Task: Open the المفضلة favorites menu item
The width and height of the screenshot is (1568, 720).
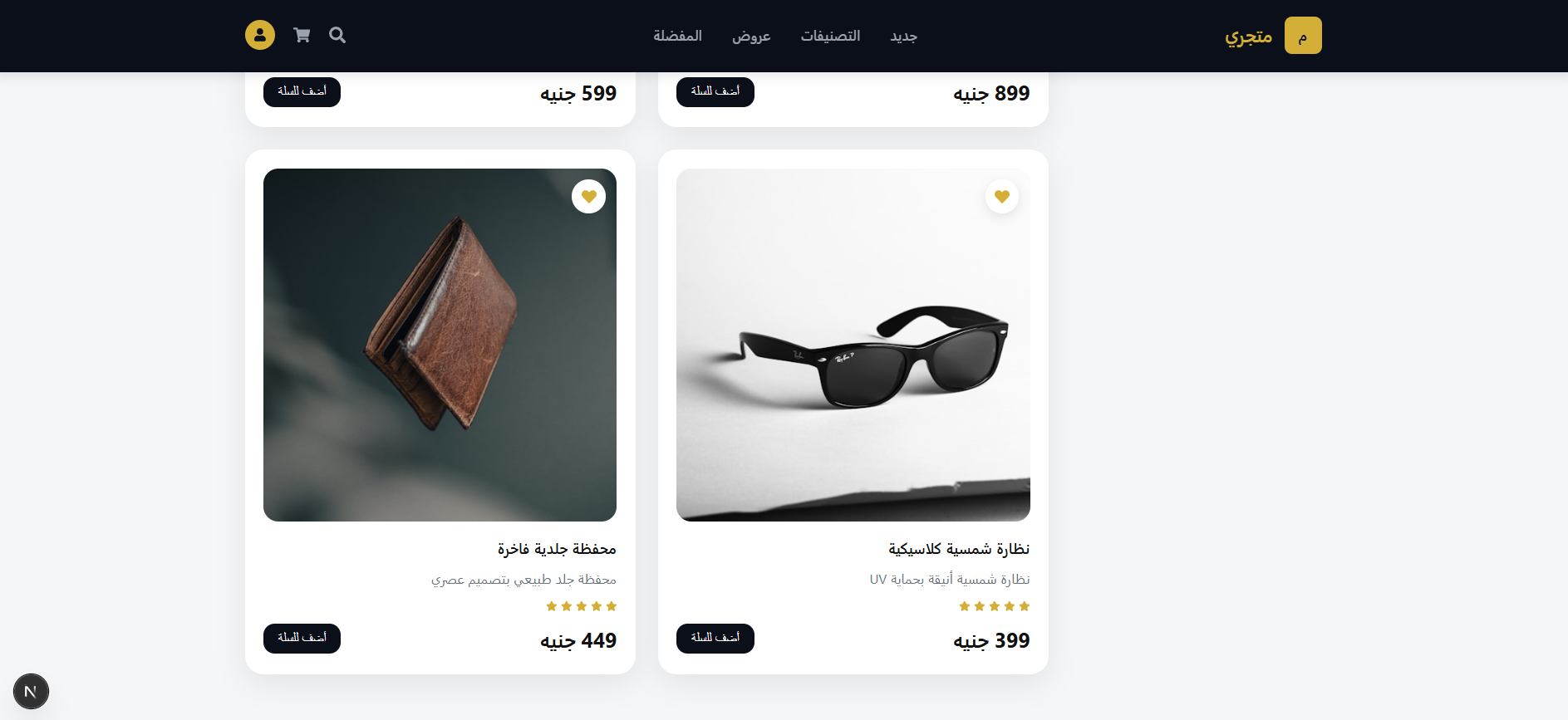Action: tap(677, 36)
